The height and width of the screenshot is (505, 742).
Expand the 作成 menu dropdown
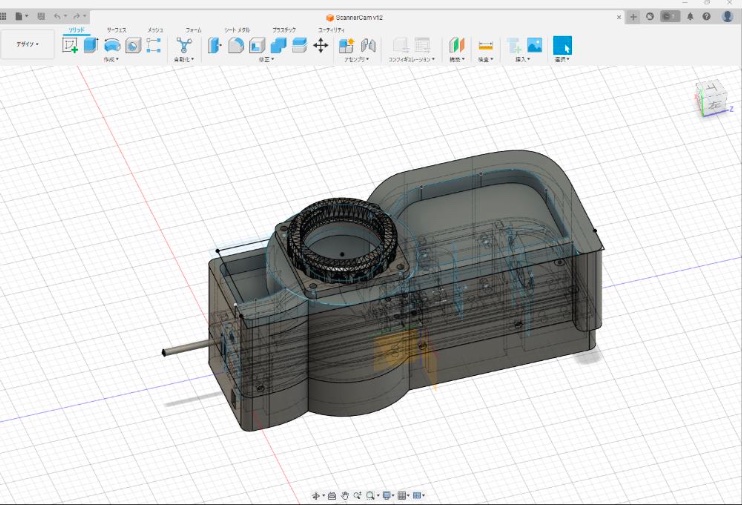click(x=110, y=60)
